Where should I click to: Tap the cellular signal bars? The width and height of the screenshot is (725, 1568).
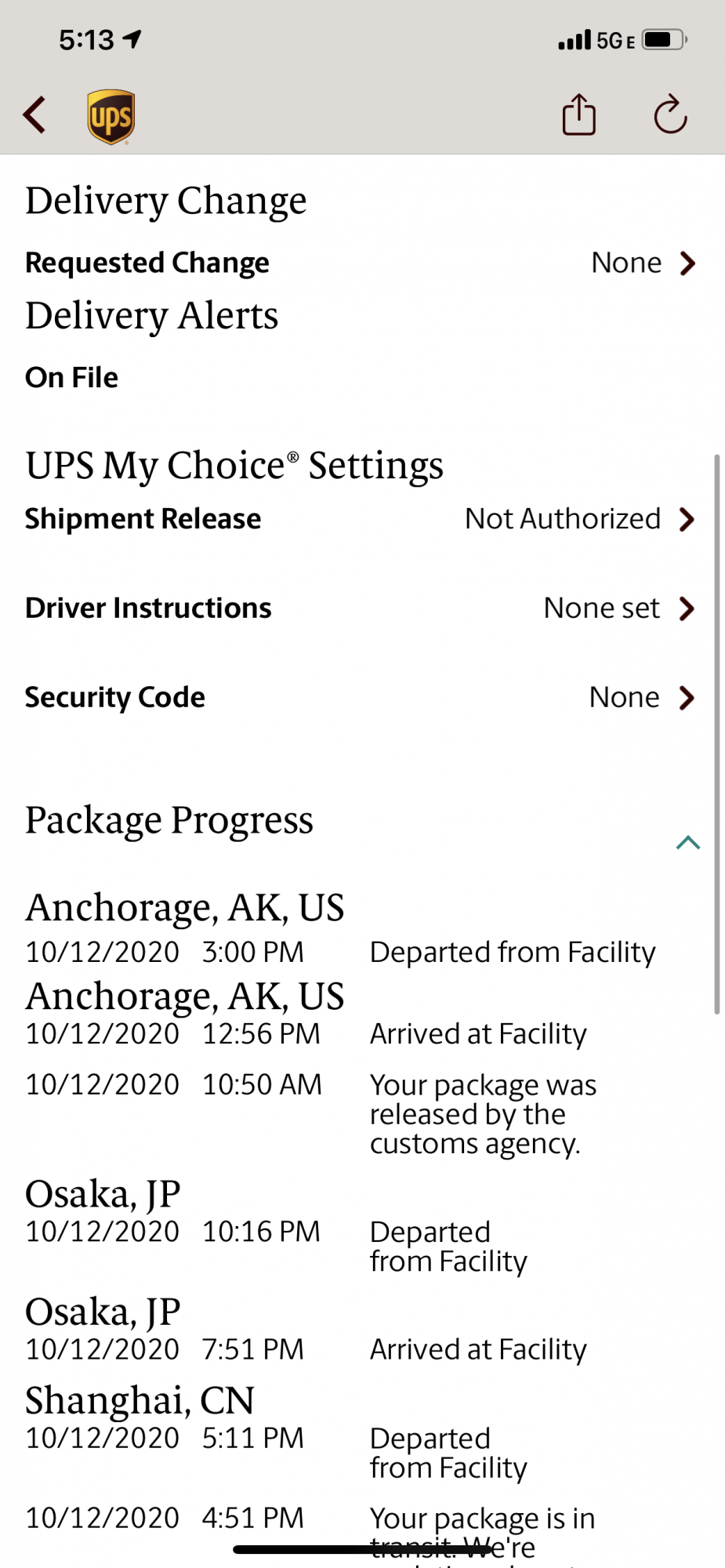pyautogui.click(x=575, y=40)
